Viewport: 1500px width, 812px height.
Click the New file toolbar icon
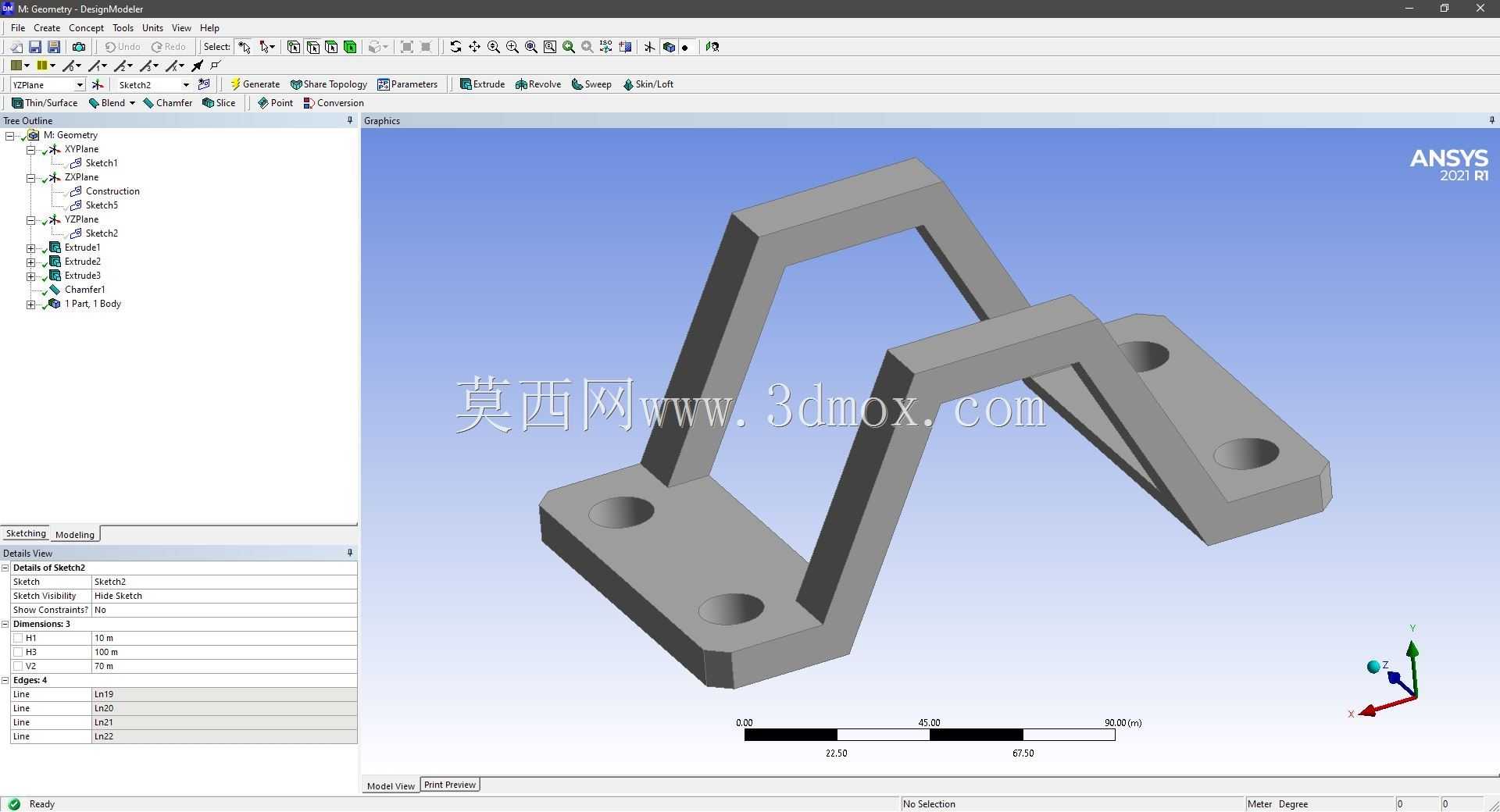[16, 47]
